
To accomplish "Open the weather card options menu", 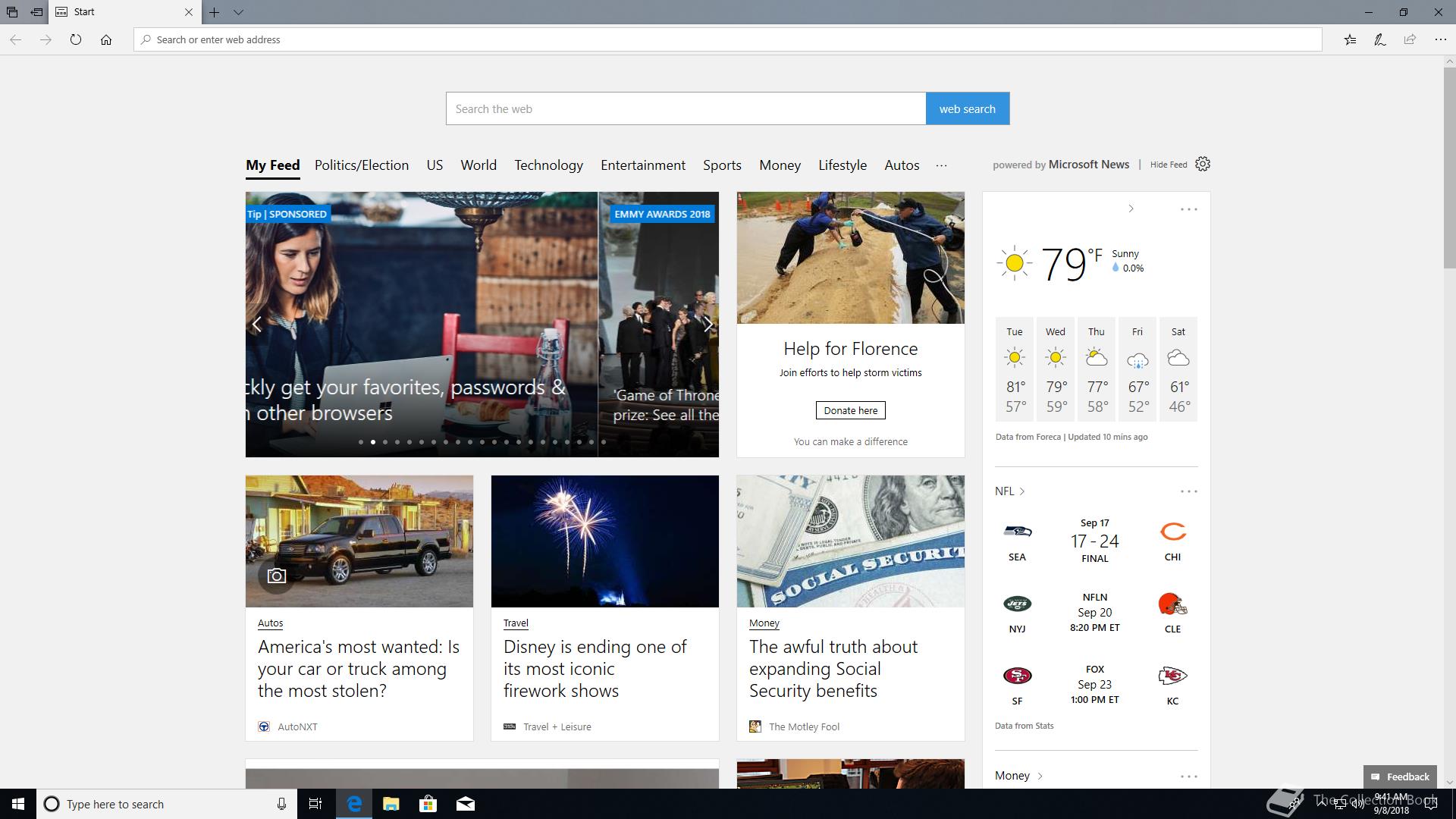I will pyautogui.click(x=1188, y=209).
